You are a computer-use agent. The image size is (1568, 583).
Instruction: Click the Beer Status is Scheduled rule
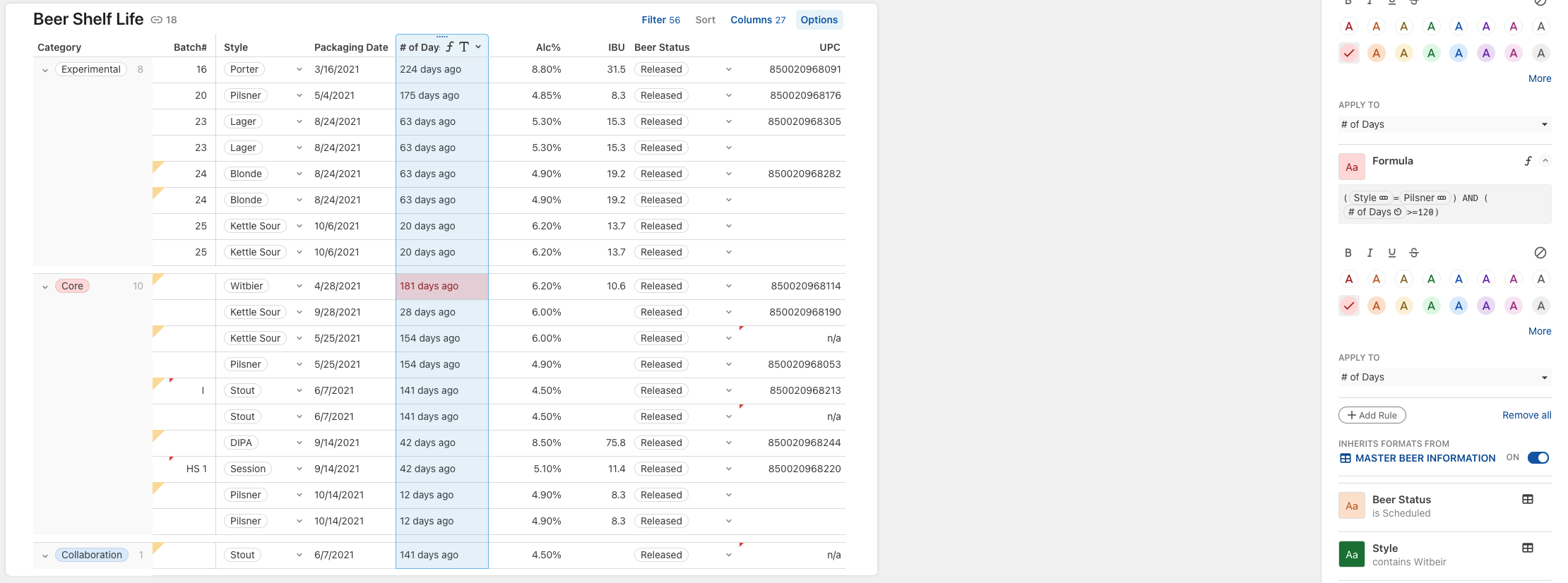click(1445, 506)
